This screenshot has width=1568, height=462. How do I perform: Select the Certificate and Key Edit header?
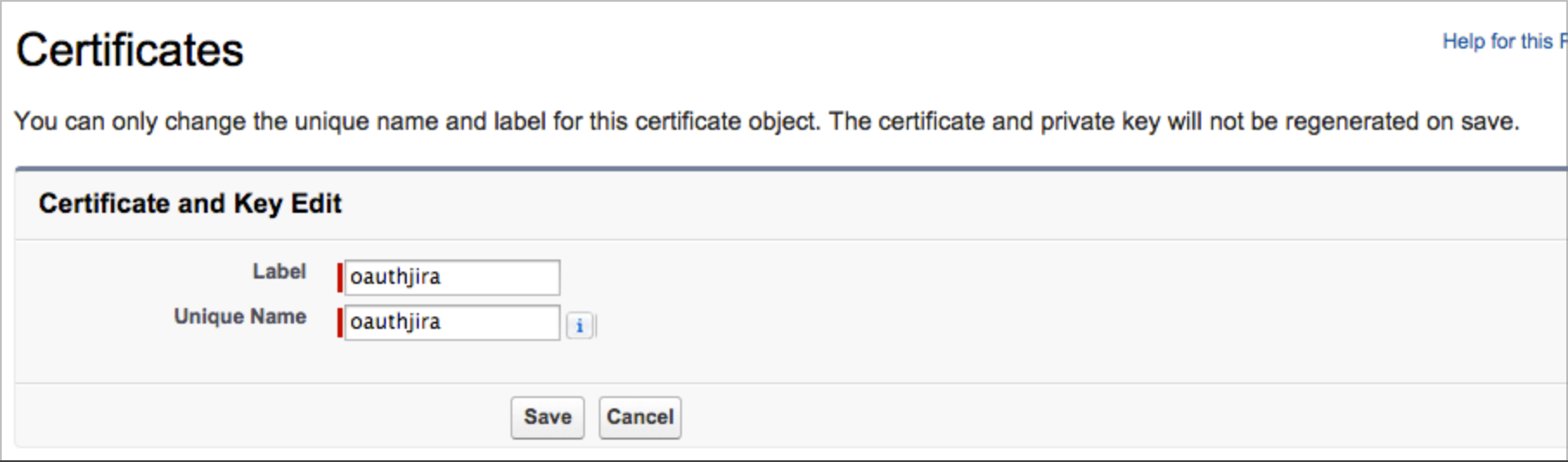pos(190,204)
